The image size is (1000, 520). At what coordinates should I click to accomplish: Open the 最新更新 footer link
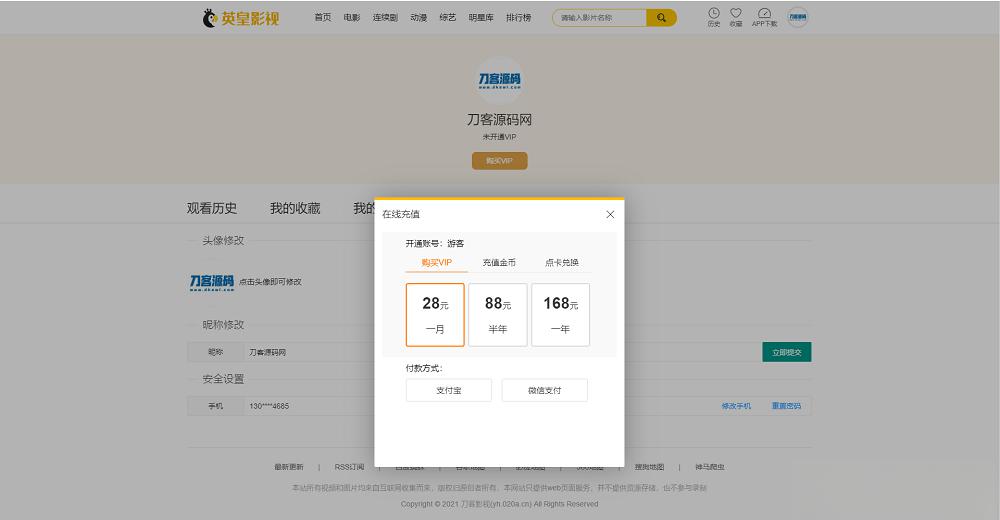click(289, 467)
